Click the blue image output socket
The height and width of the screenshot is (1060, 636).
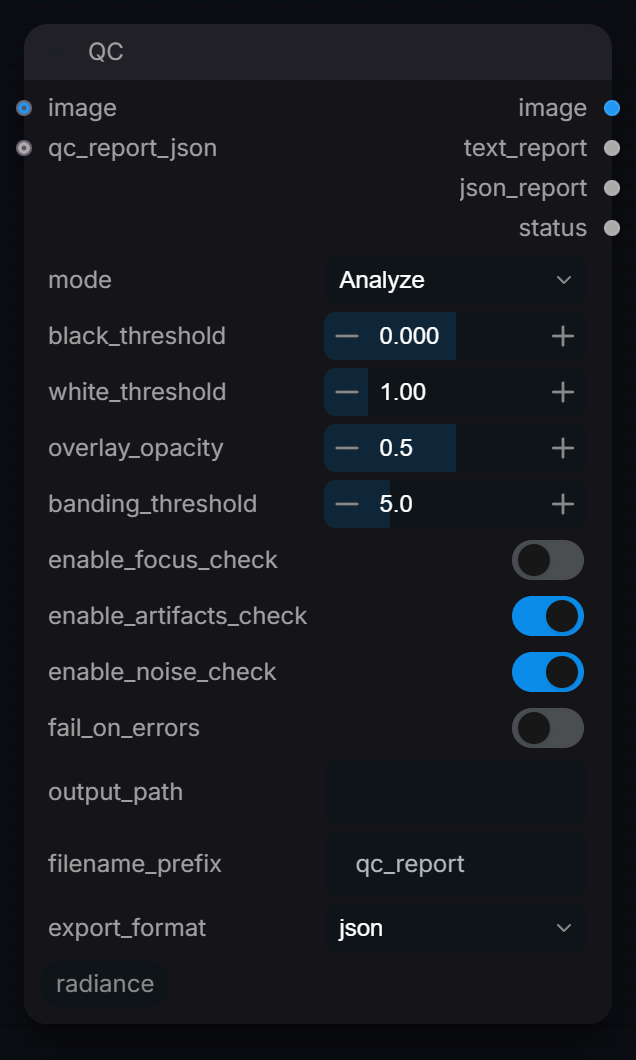coord(612,108)
